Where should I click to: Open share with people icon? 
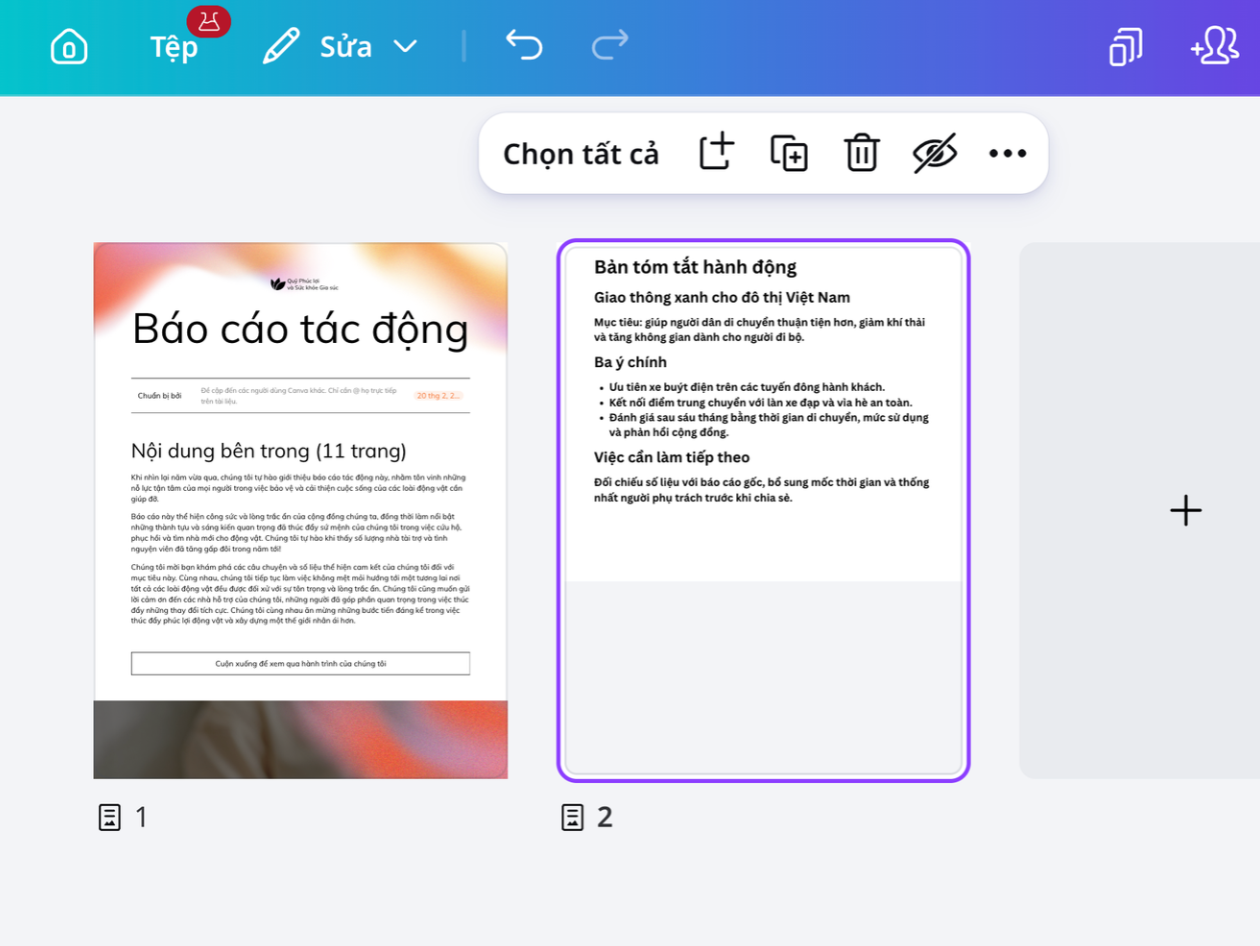point(1214,46)
